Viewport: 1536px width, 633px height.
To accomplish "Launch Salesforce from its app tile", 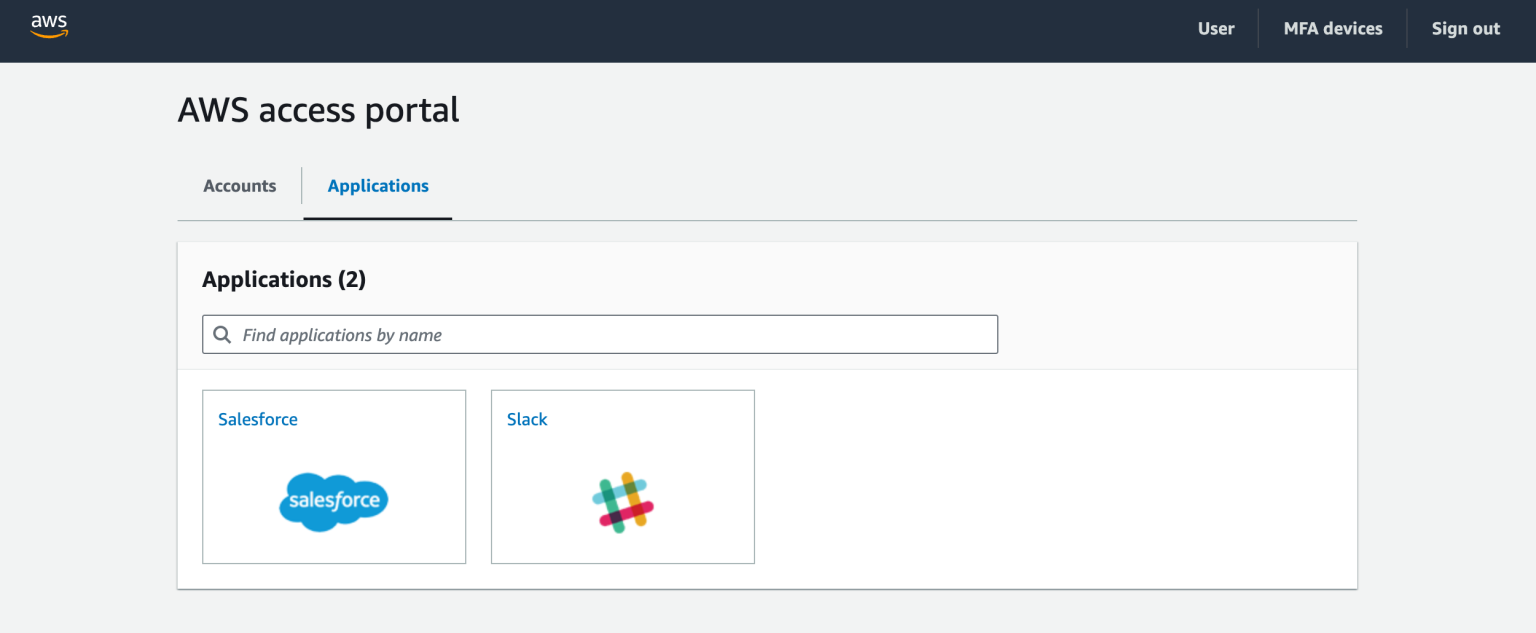I will pos(333,477).
